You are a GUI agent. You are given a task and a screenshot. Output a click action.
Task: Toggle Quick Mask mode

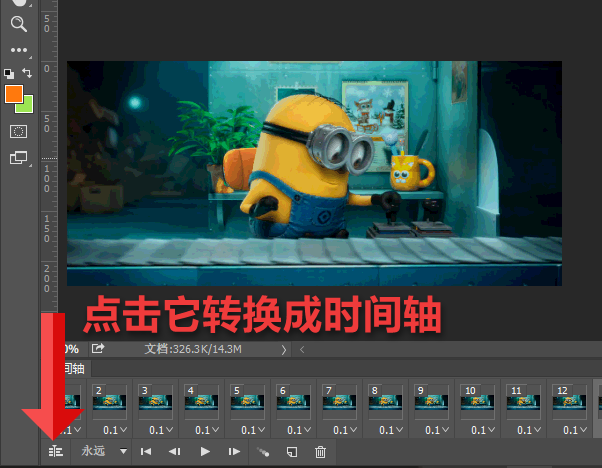click(18, 132)
